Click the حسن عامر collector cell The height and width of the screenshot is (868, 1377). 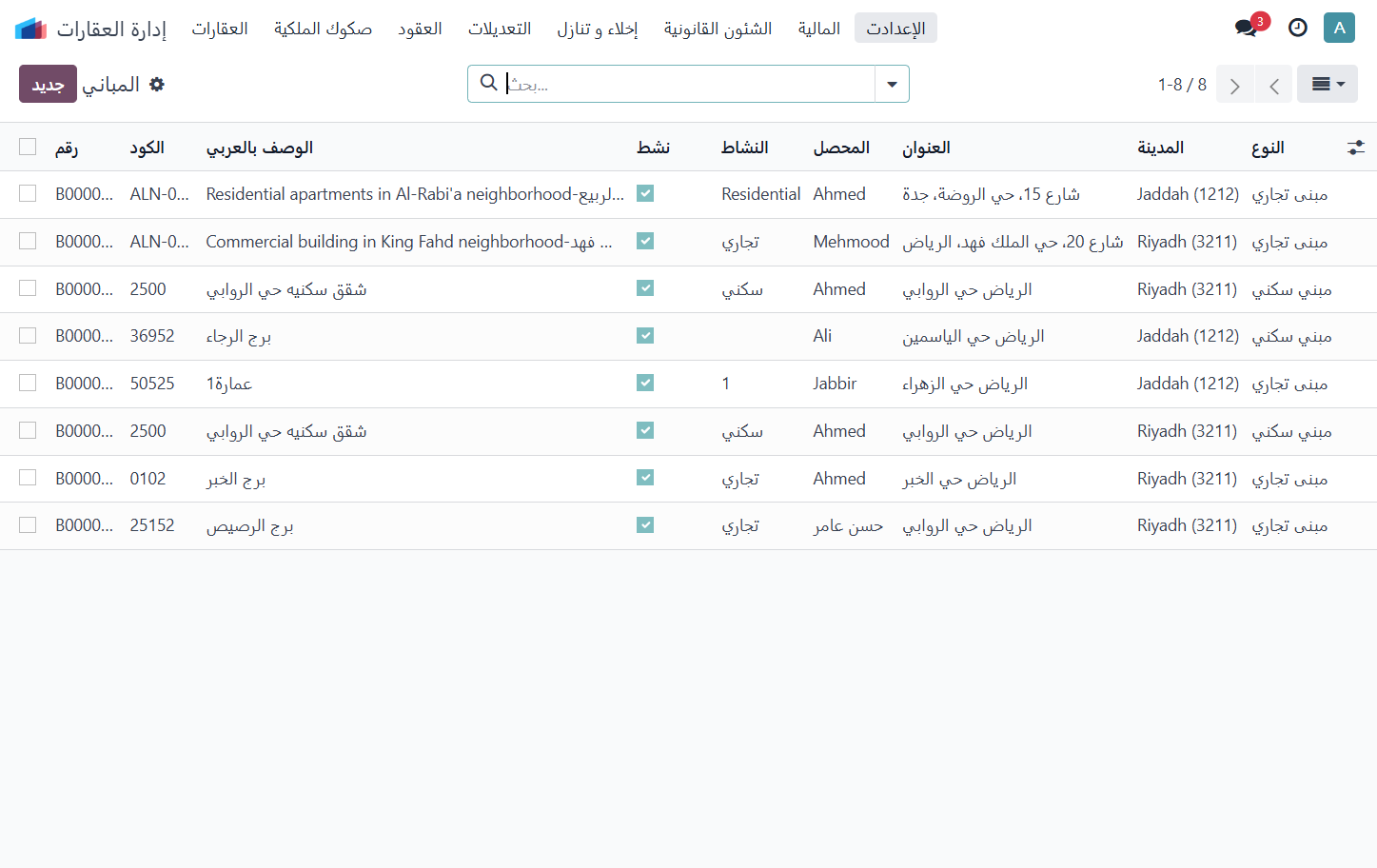tap(848, 526)
